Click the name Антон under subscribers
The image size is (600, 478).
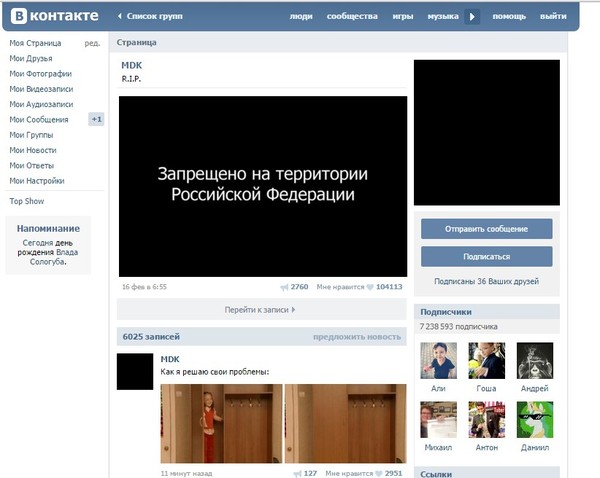[x=487, y=447]
